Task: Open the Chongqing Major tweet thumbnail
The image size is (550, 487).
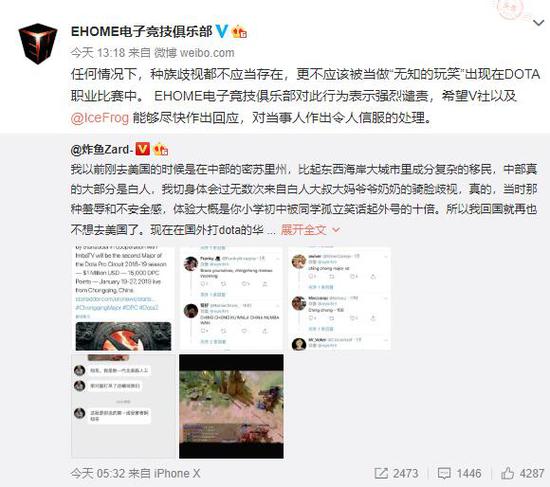Action: point(123,298)
